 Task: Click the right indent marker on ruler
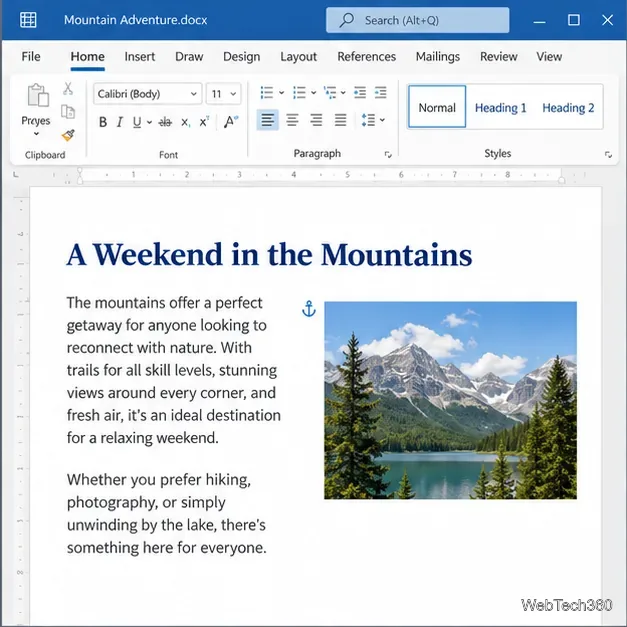coord(561,180)
